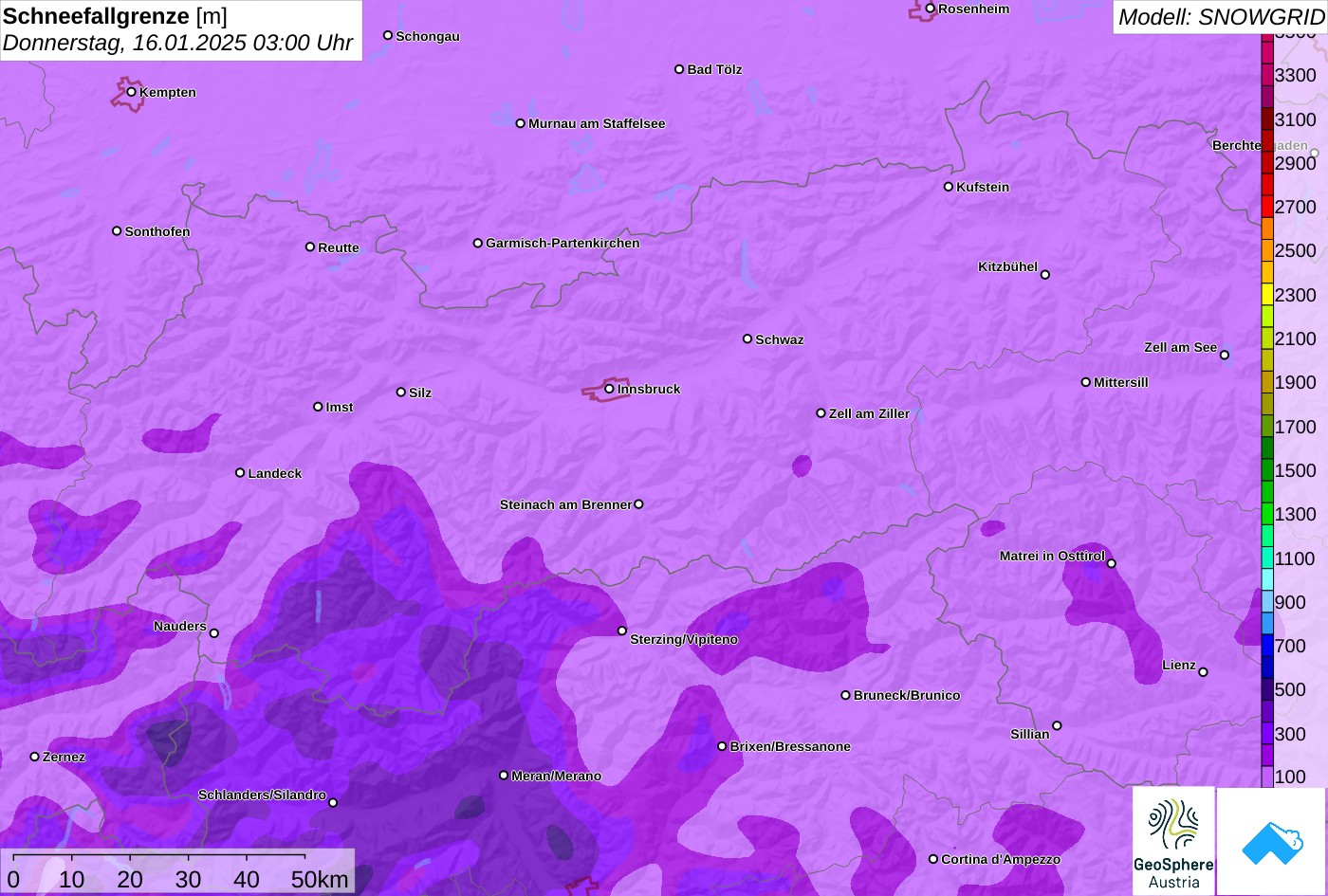This screenshot has height=896, width=1328.
Task: Select the Garmisch-Partenkirchen label
Action: click(563, 244)
